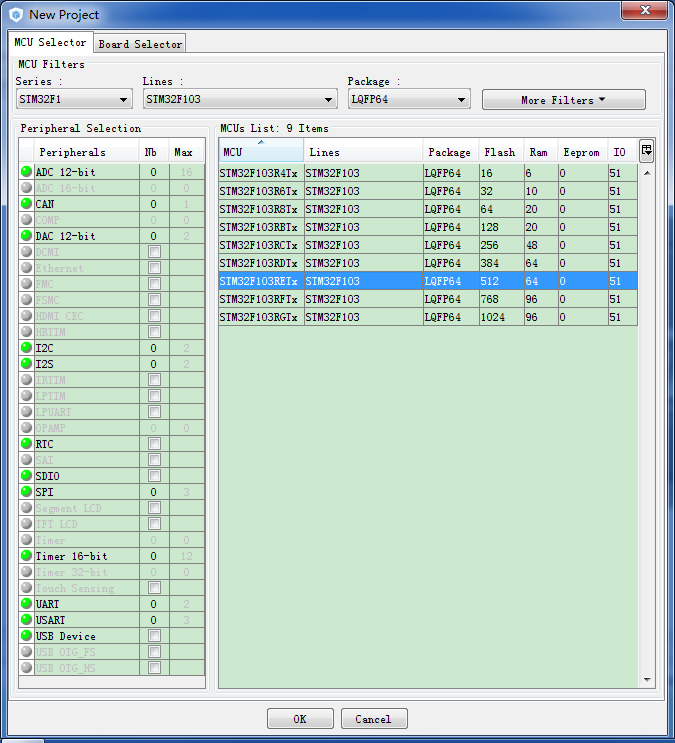The height and width of the screenshot is (743, 675).
Task: Click the gray status dot beside OPAMP
Action: pos(27,427)
